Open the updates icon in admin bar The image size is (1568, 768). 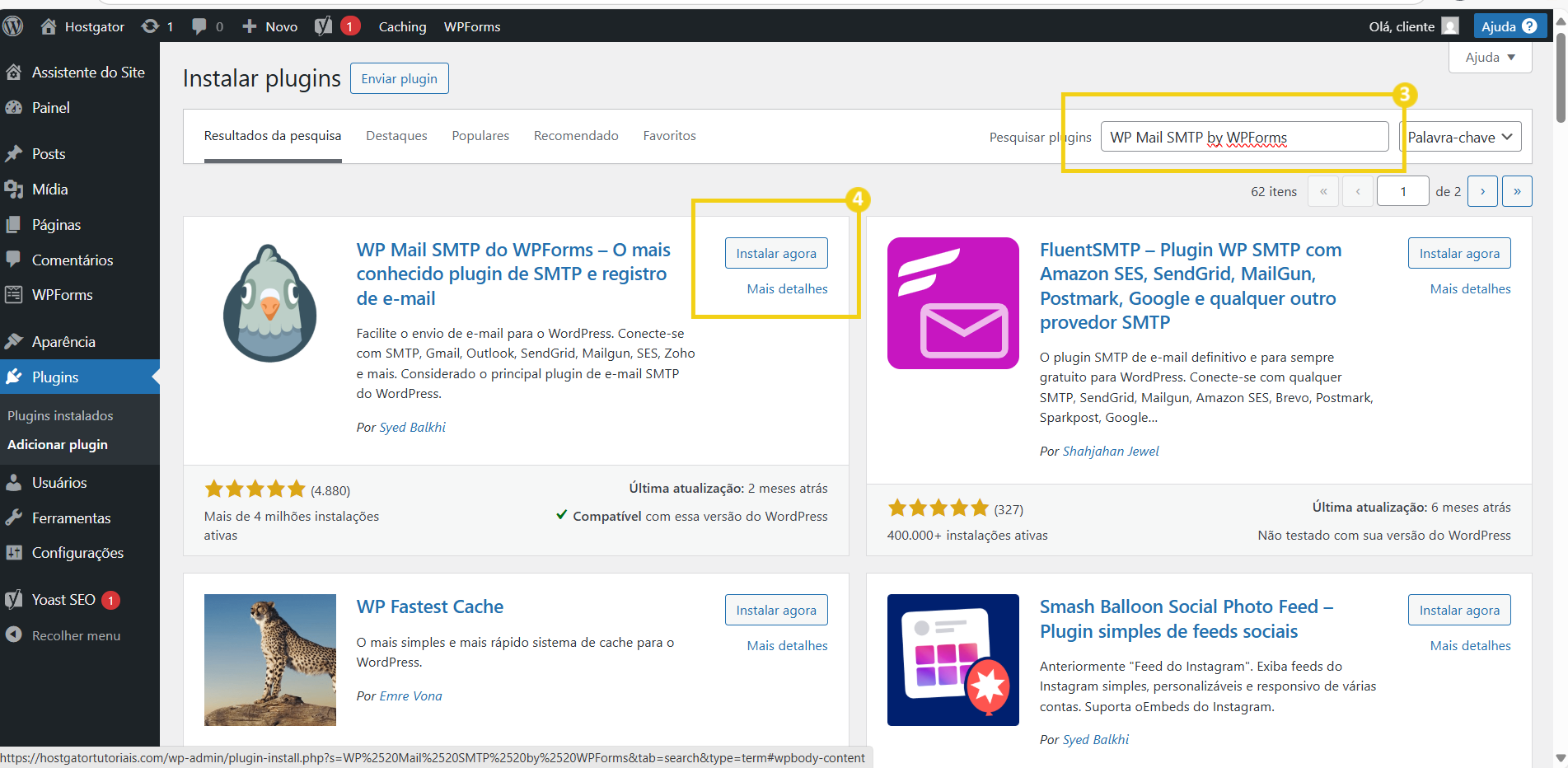click(157, 26)
